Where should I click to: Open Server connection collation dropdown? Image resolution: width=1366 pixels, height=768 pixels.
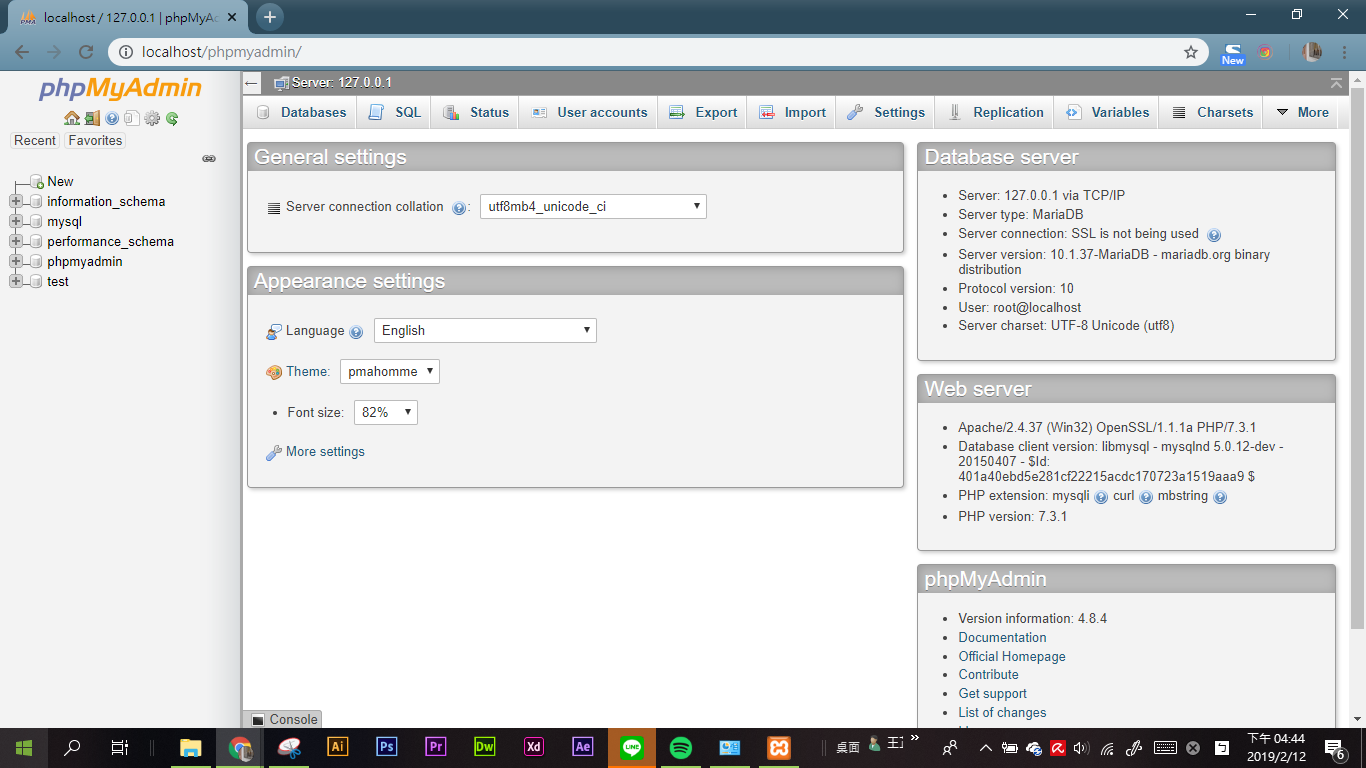593,207
